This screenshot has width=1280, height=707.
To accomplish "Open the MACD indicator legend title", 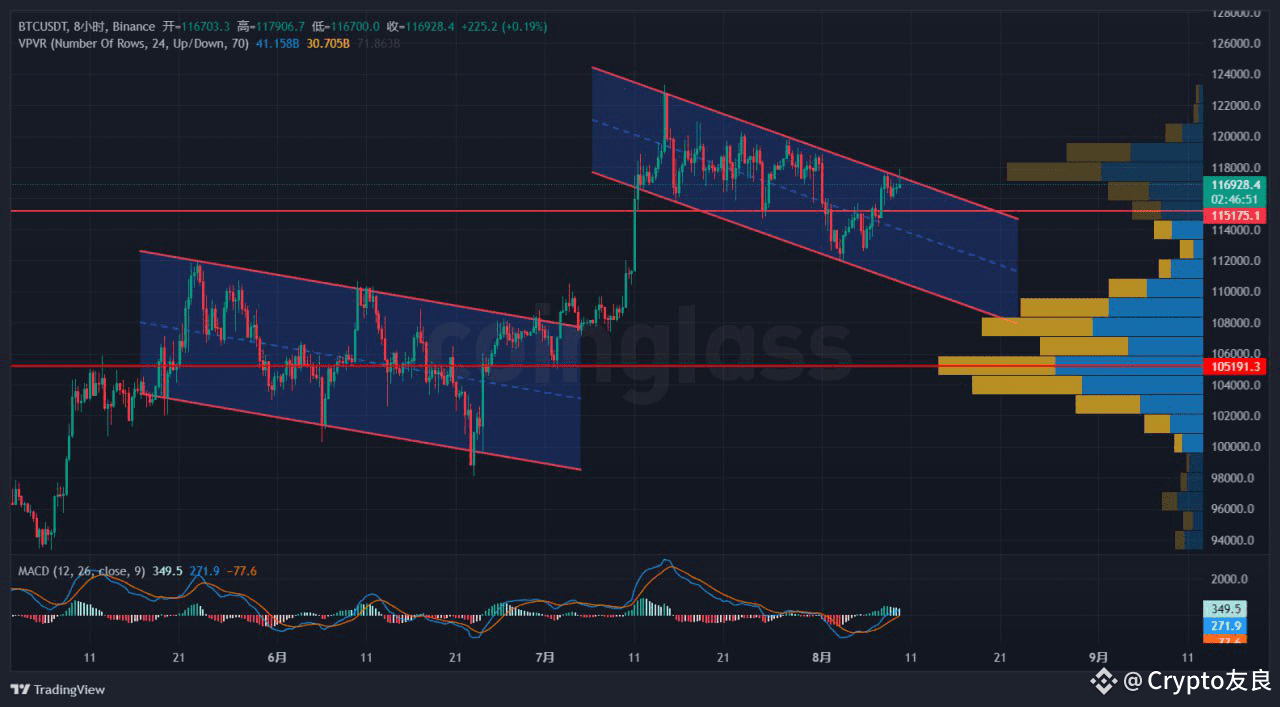I will (x=82, y=571).
